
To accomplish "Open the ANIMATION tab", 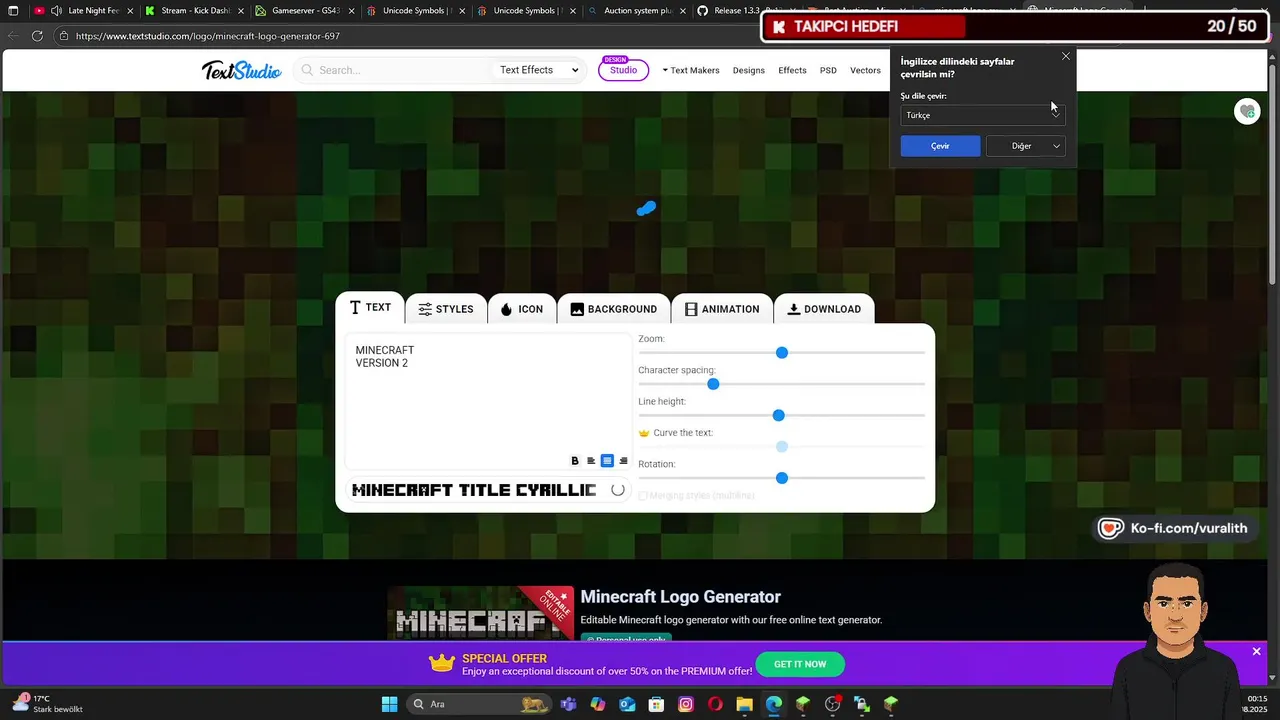I will (722, 309).
